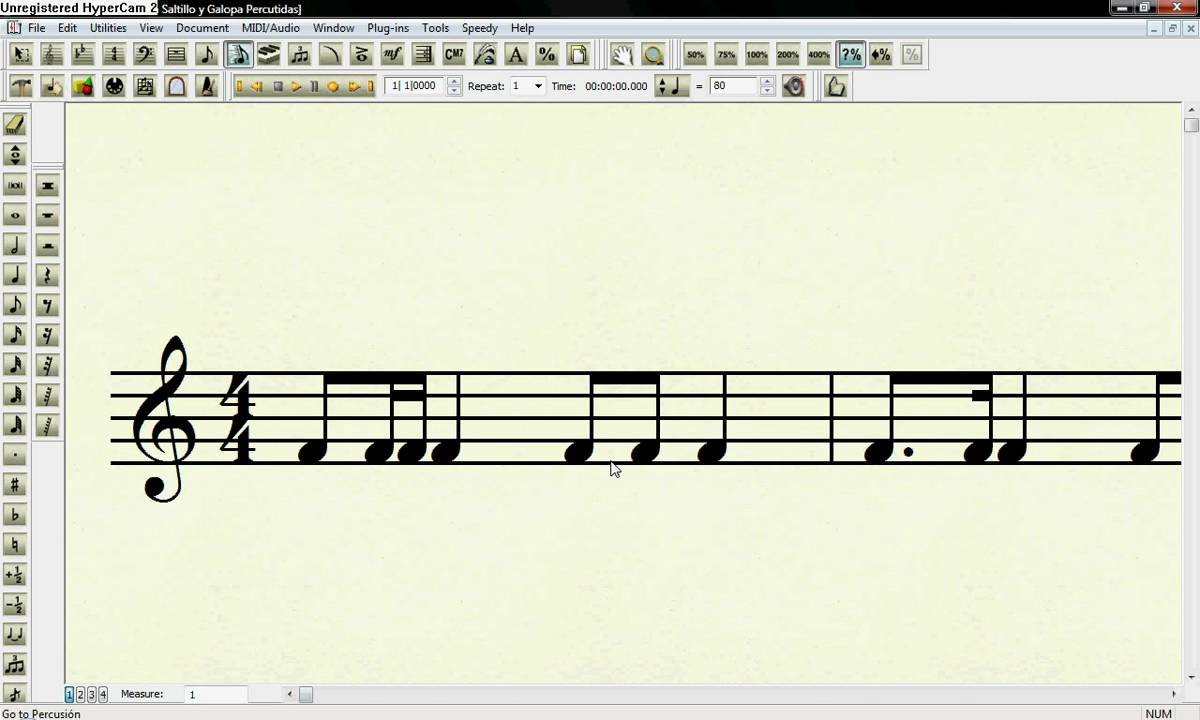Select the Mirror tool
Image resolution: width=1200 pixels, height=720 pixels.
pos(145,86)
